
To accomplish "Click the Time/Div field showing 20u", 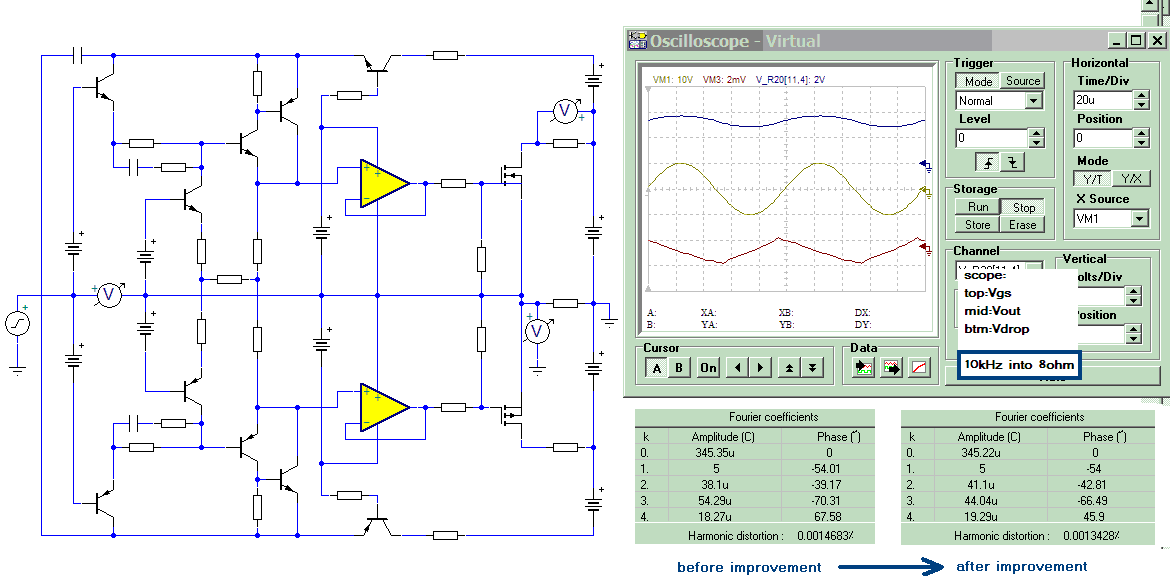I will (x=1104, y=100).
